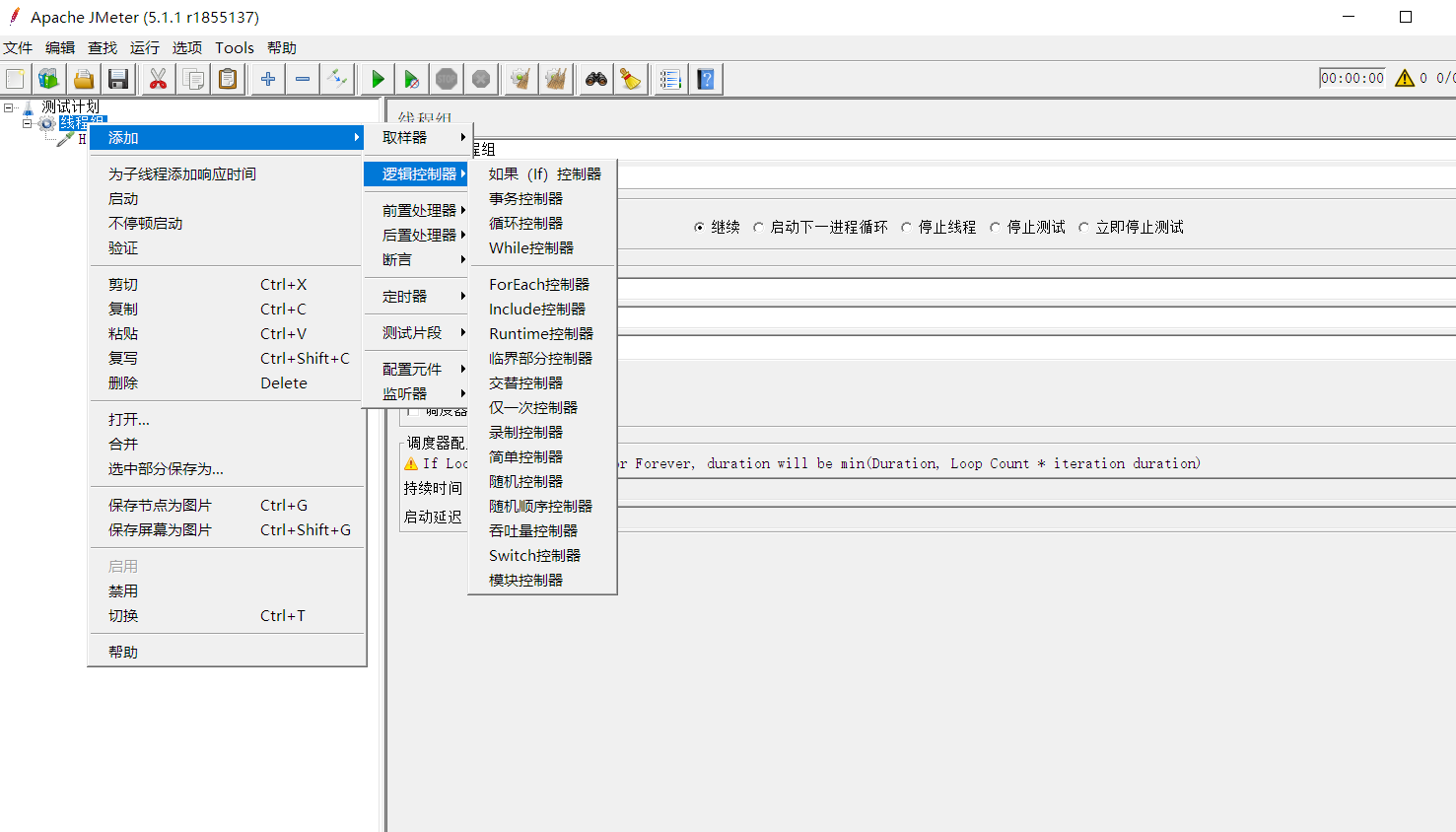The width and height of the screenshot is (1456, 832).
Task: Click the sampler pipette icon in tree
Action: (65, 139)
